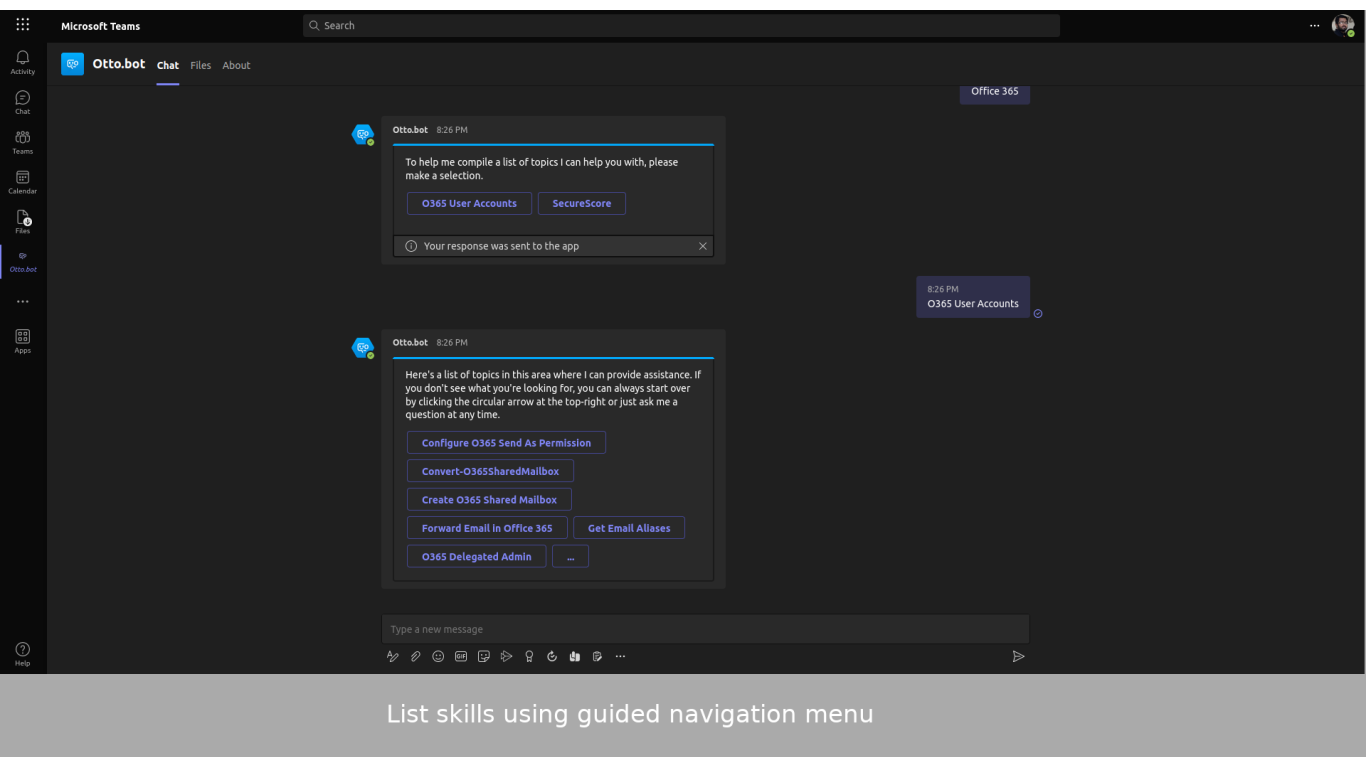Open the GIF picker
1366x768 pixels.
[x=461, y=656]
